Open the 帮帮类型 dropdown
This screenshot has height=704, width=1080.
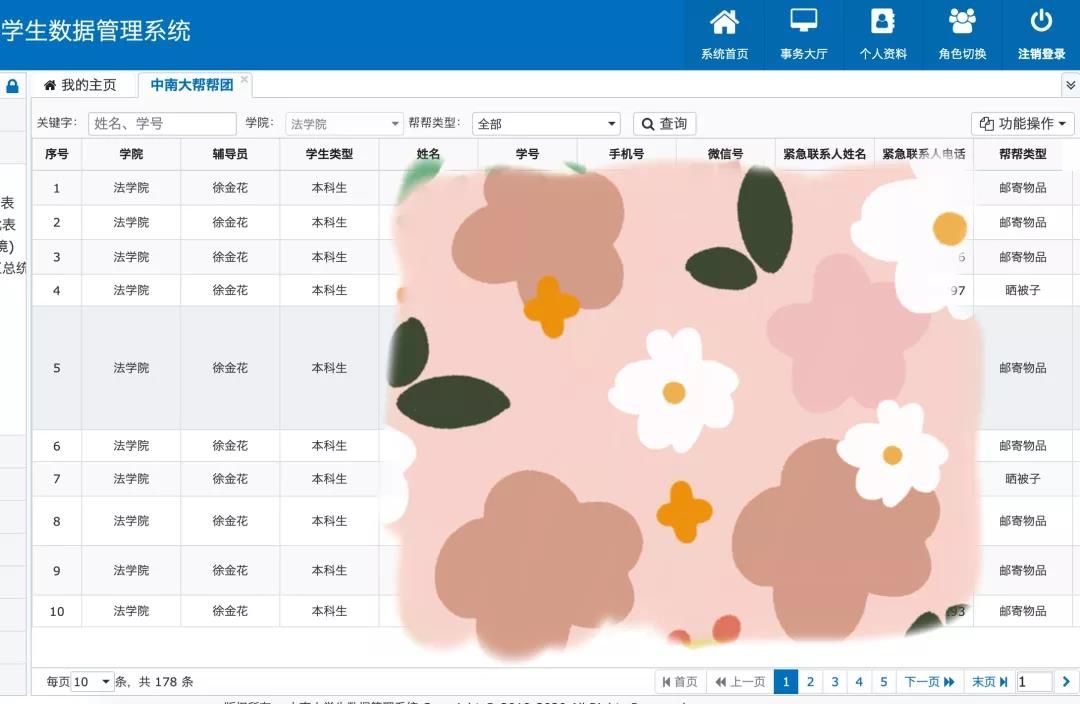(x=546, y=124)
